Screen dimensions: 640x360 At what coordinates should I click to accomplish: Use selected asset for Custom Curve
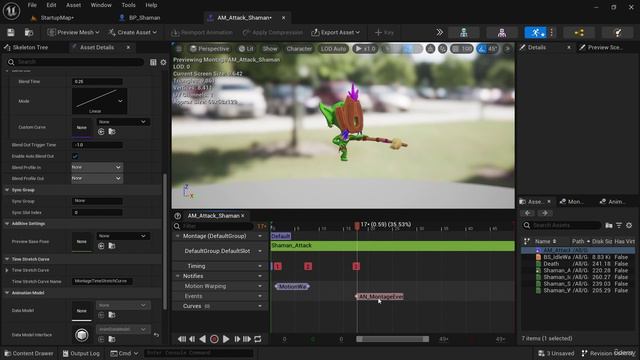[x=101, y=131]
